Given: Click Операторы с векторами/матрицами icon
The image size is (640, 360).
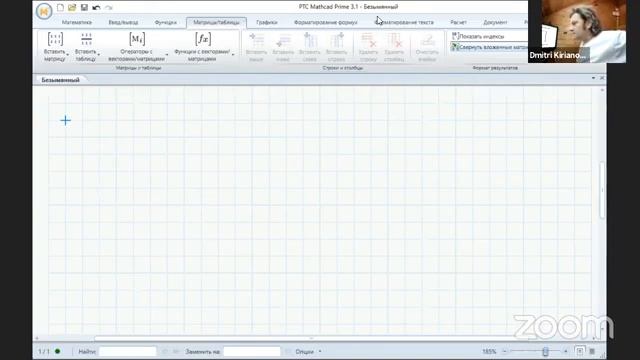Looking at the screenshot, I should click(137, 39).
